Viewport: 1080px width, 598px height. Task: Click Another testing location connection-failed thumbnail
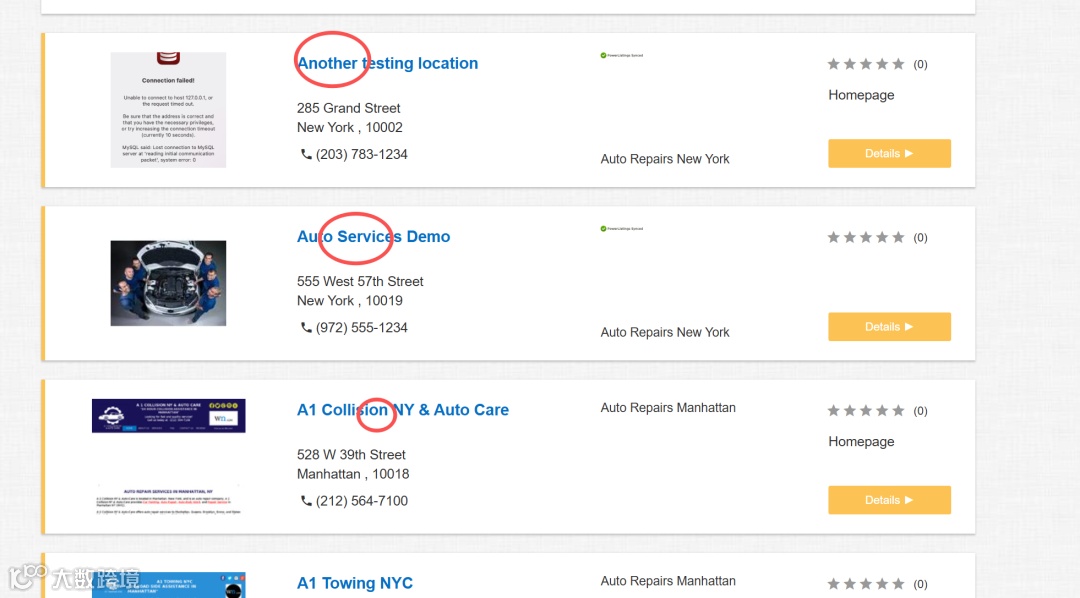pos(168,110)
